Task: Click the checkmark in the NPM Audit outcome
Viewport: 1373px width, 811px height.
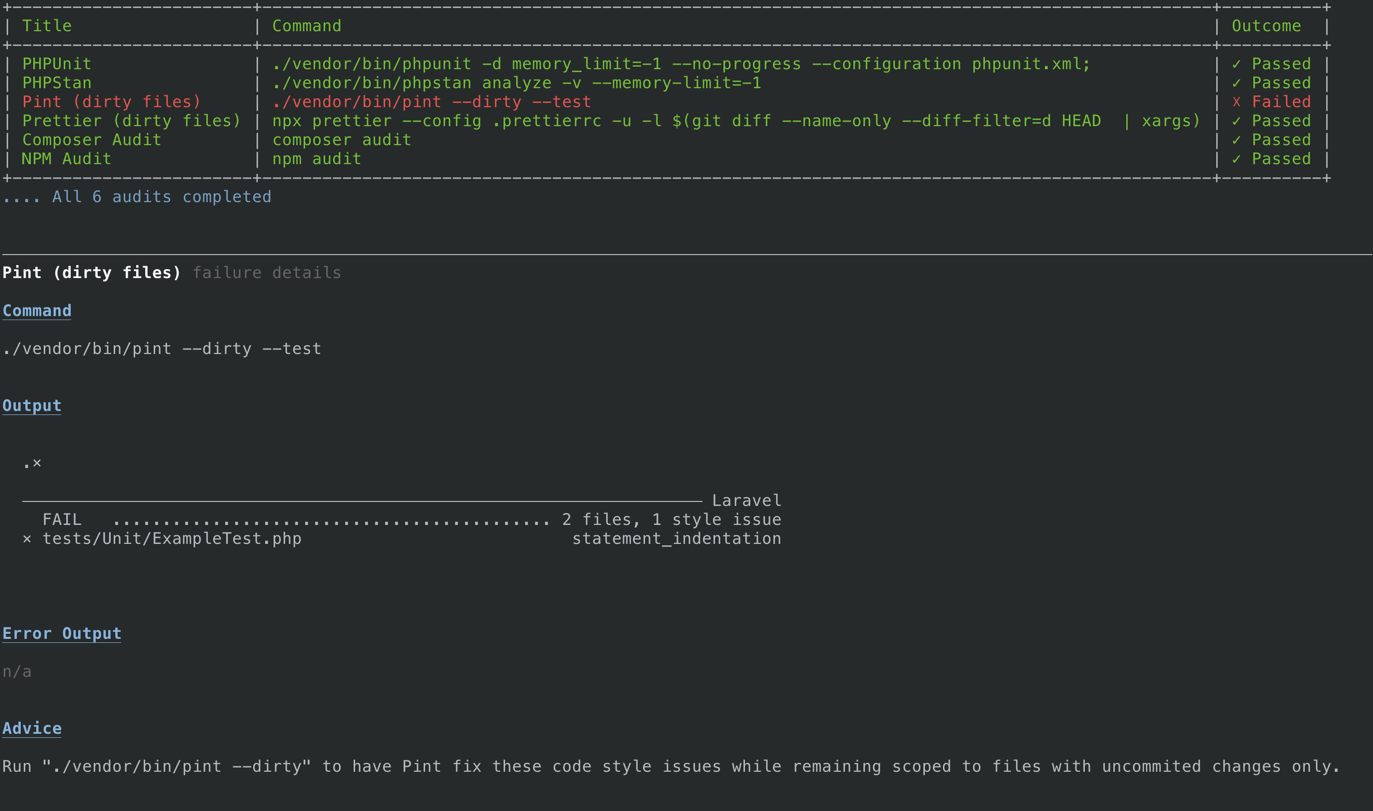Action: coord(1237,159)
